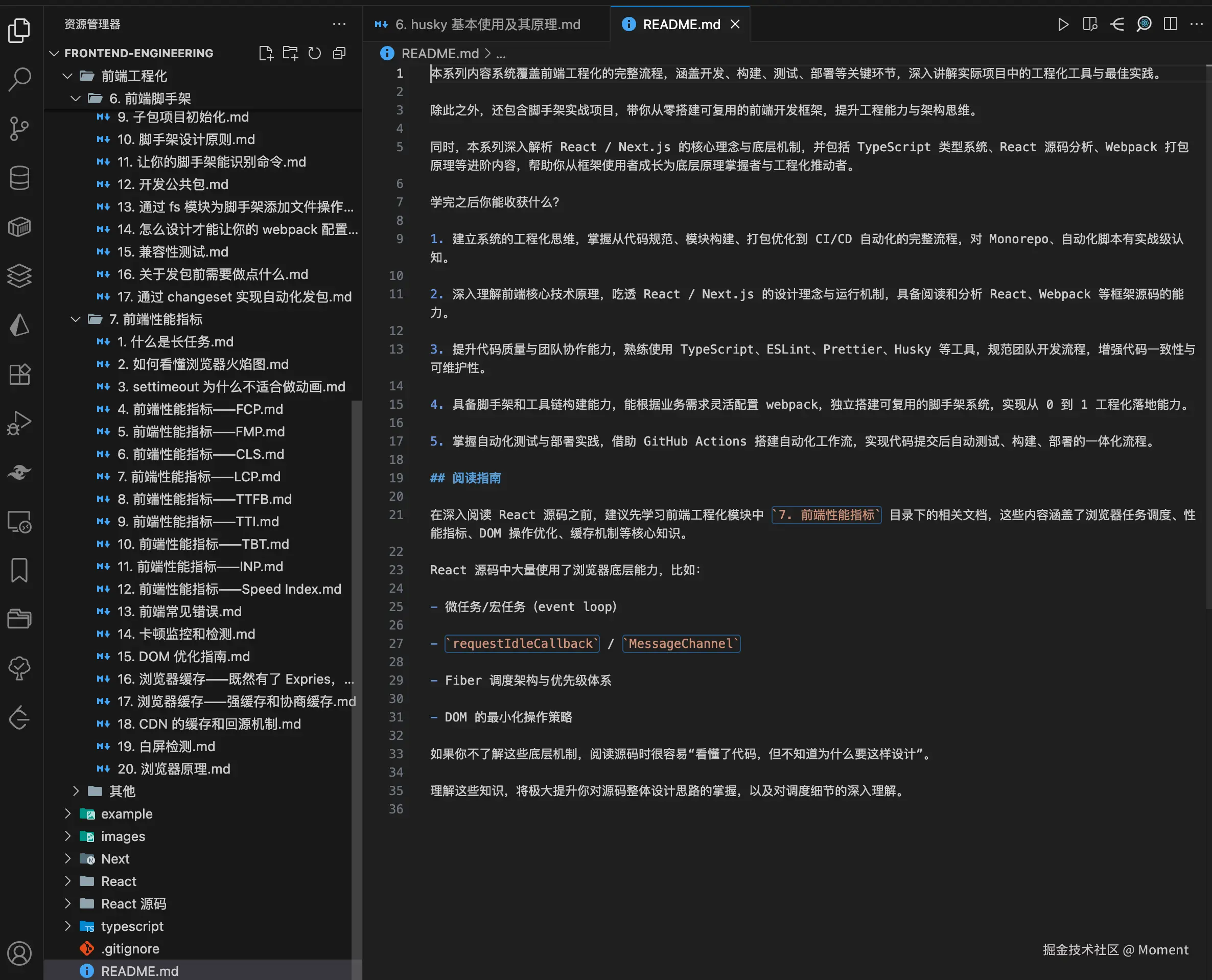
Task: Open preview to the side icon
Action: click(1089, 25)
